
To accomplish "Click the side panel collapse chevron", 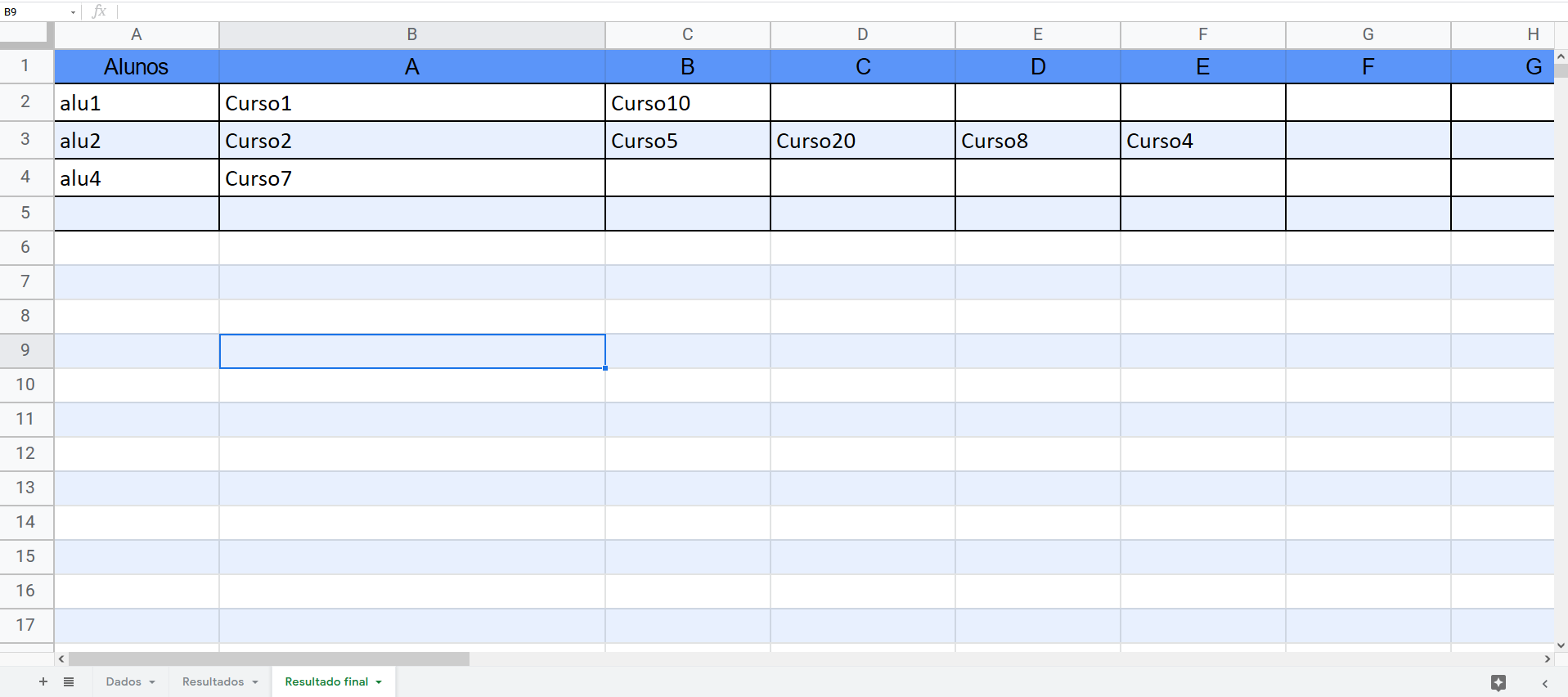I will [1544, 683].
